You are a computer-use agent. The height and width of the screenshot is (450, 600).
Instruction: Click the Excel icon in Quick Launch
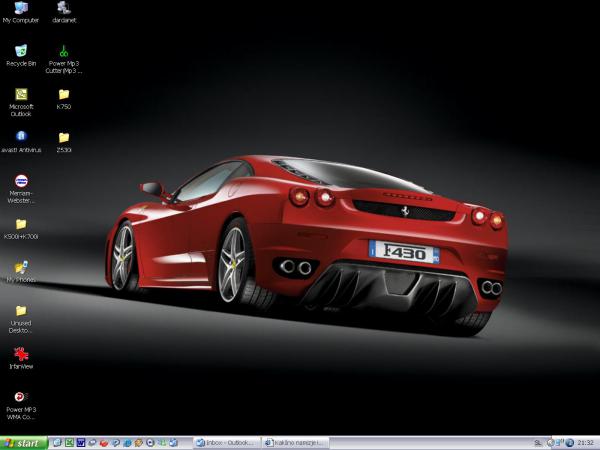[70, 442]
